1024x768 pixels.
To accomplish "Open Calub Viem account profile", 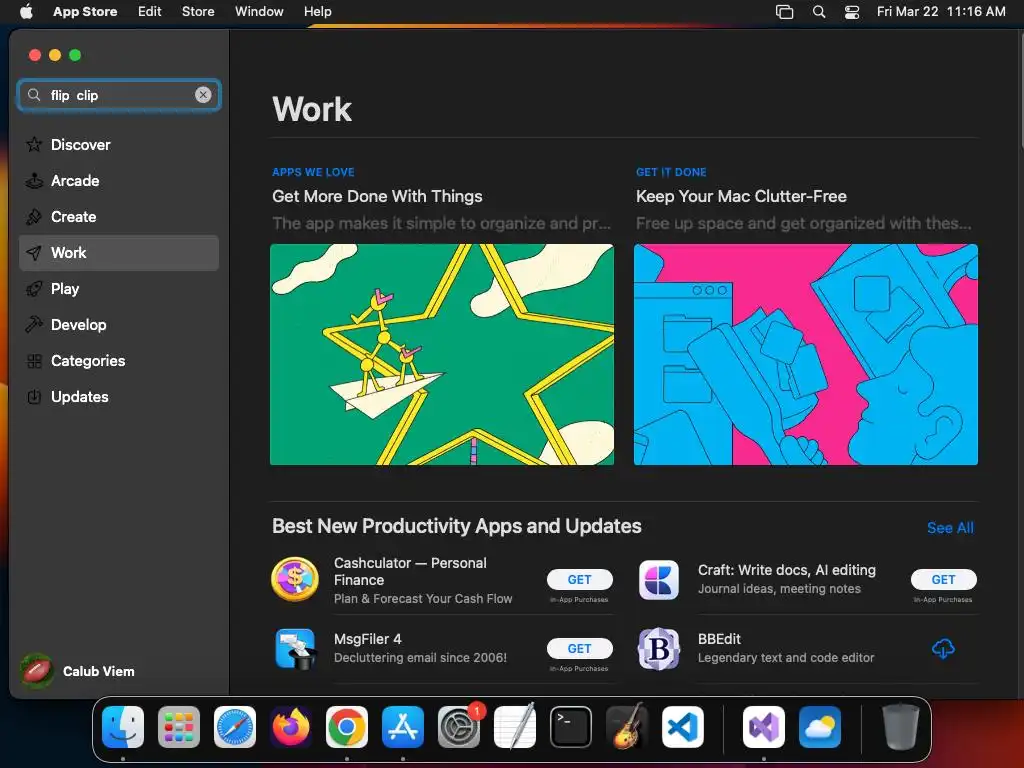I will point(77,671).
